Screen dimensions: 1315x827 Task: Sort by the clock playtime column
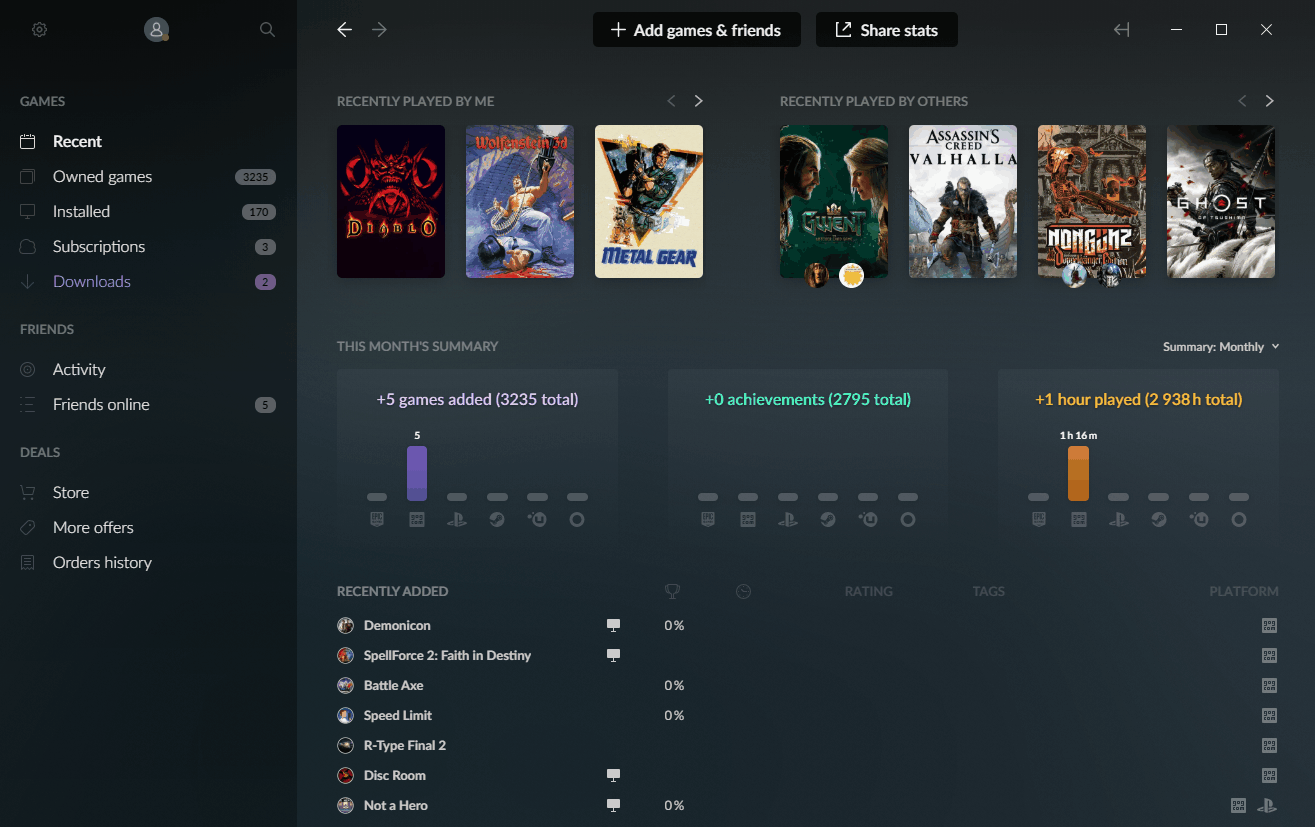coord(743,591)
